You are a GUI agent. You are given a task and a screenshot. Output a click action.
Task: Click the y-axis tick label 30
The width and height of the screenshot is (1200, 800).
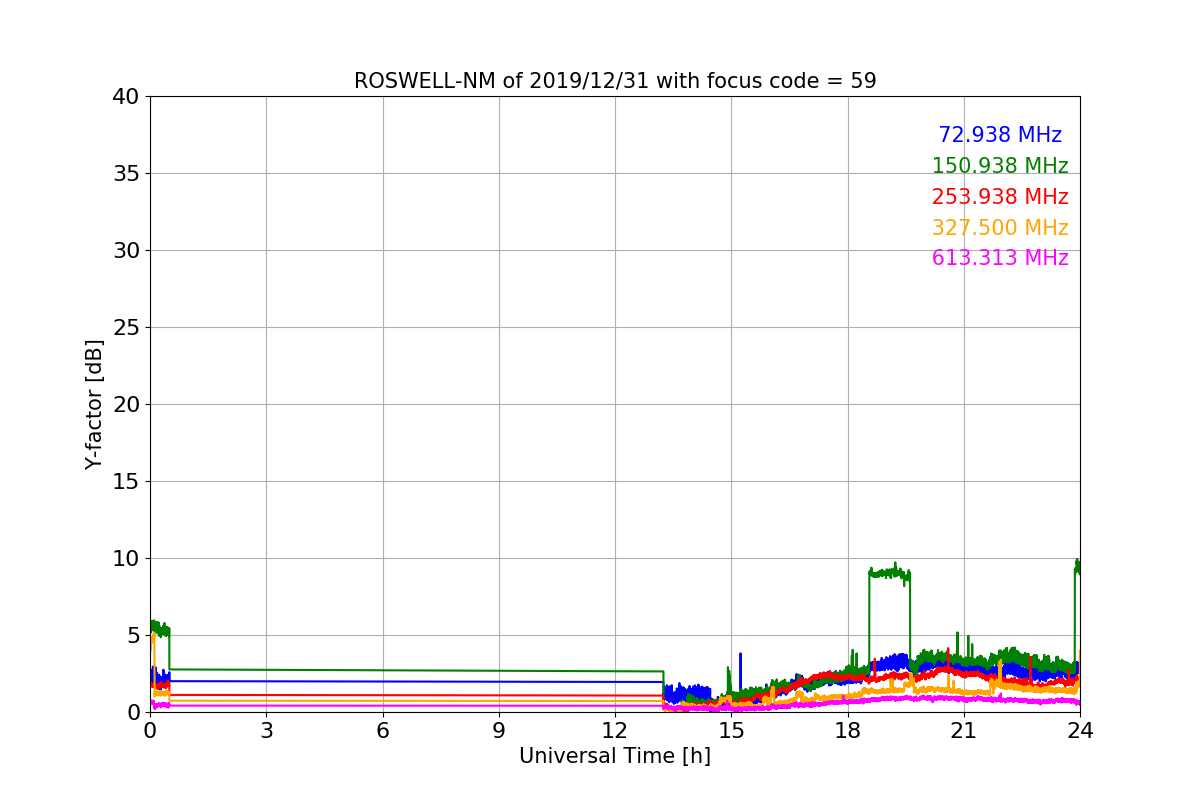[x=126, y=251]
